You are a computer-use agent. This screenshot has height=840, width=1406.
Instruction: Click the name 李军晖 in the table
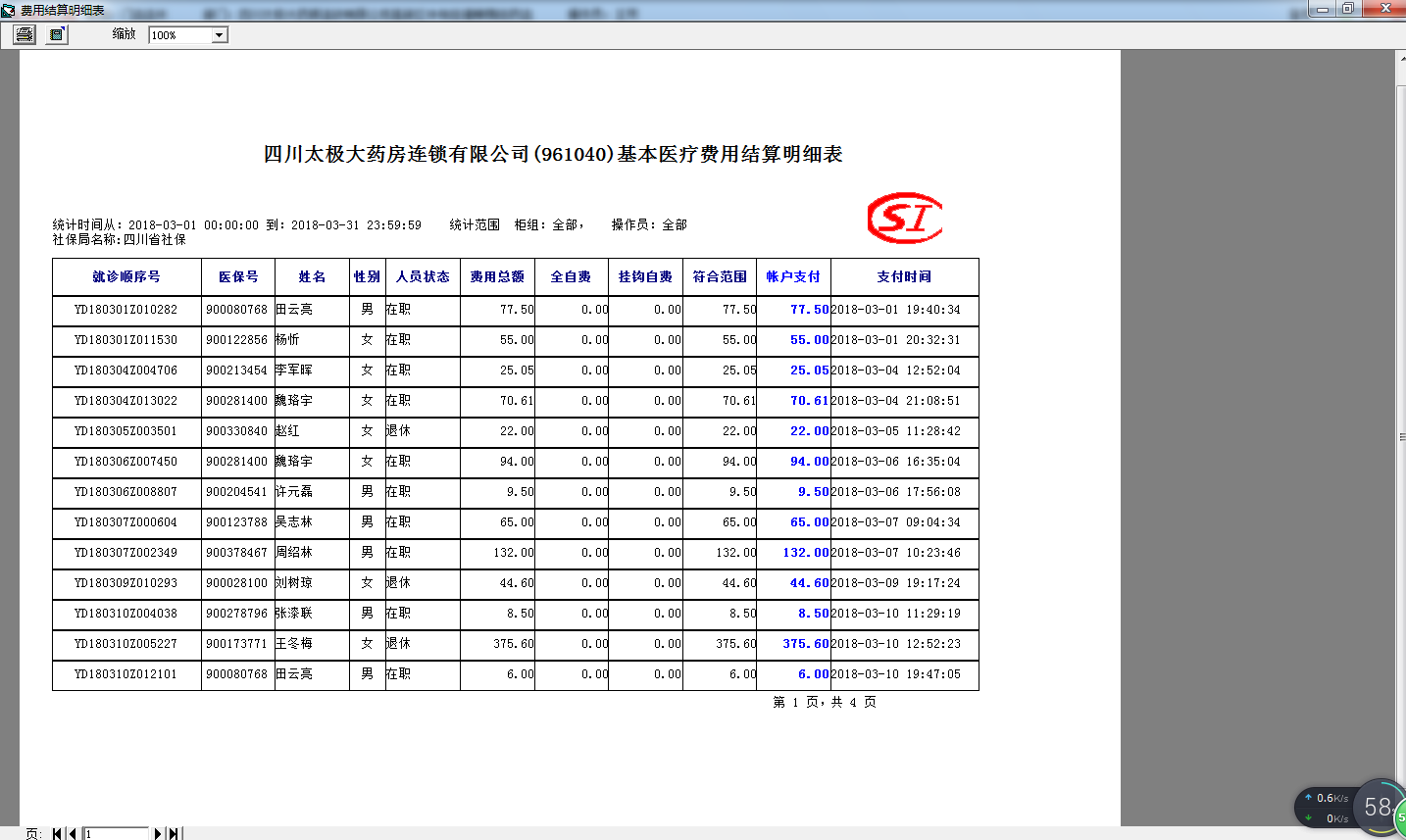(x=294, y=371)
